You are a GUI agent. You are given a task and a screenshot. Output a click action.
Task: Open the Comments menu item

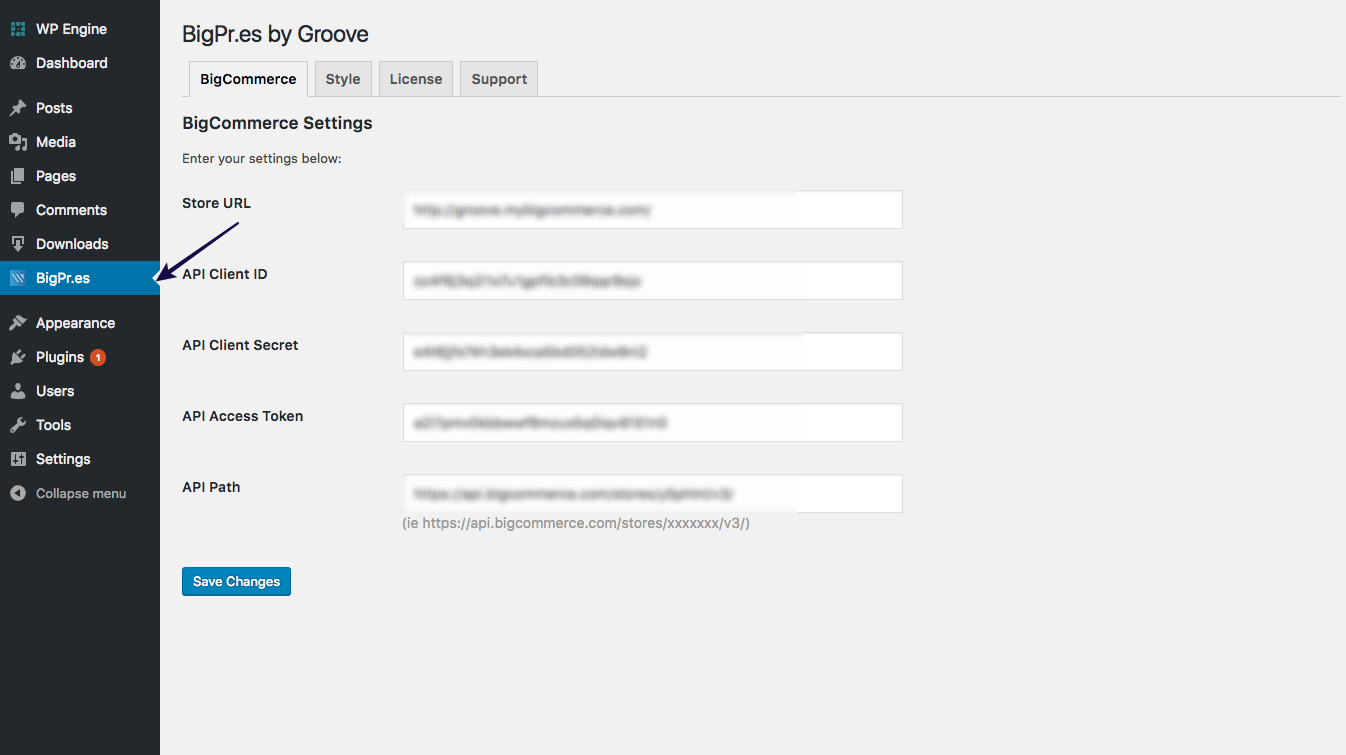pyautogui.click(x=80, y=210)
